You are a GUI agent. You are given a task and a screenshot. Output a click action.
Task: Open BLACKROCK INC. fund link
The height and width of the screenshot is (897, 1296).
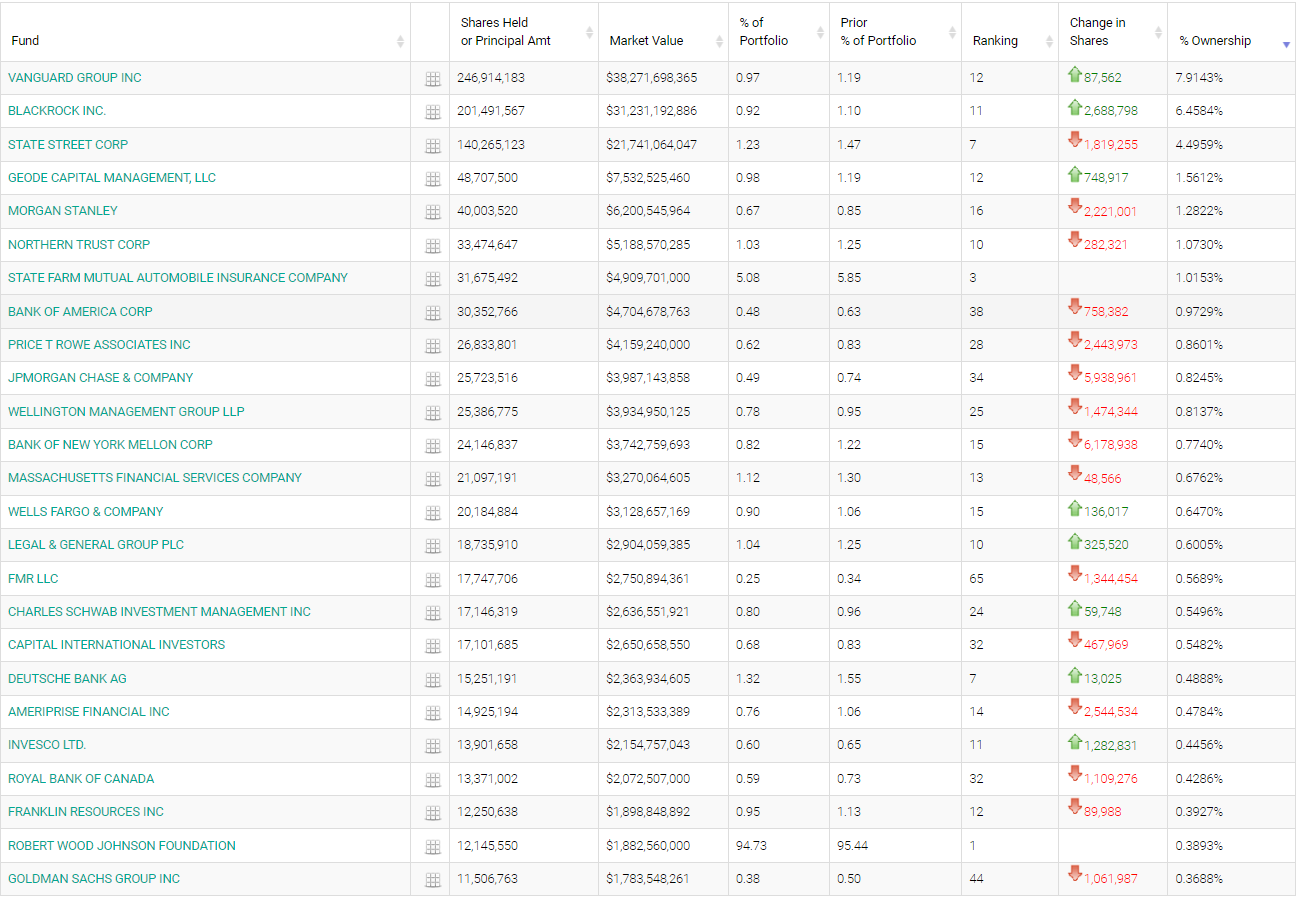click(57, 111)
